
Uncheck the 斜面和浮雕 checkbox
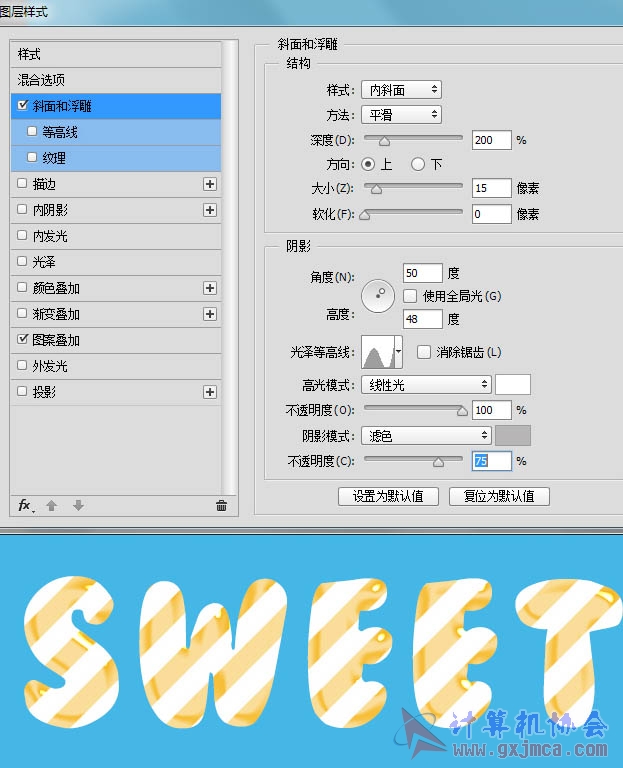[23, 105]
